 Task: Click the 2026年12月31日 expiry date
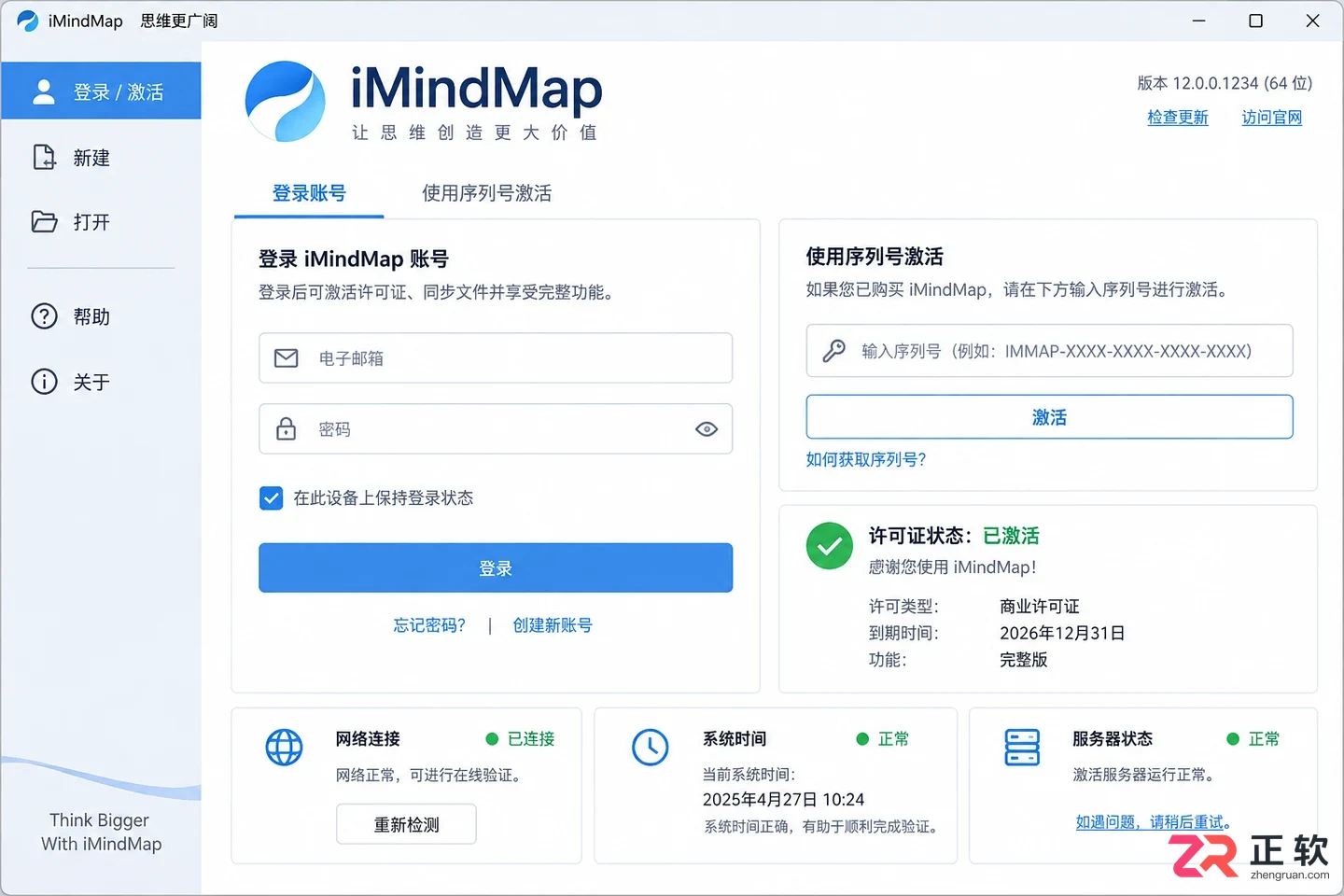[x=1062, y=633]
